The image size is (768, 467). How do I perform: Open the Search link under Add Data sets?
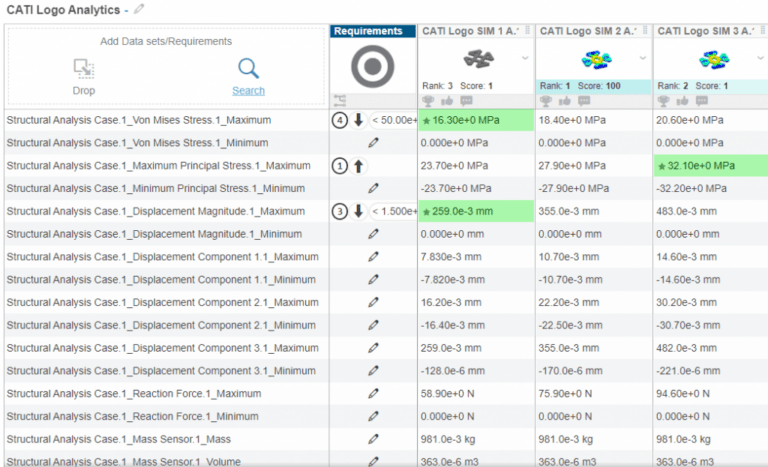[x=248, y=91]
